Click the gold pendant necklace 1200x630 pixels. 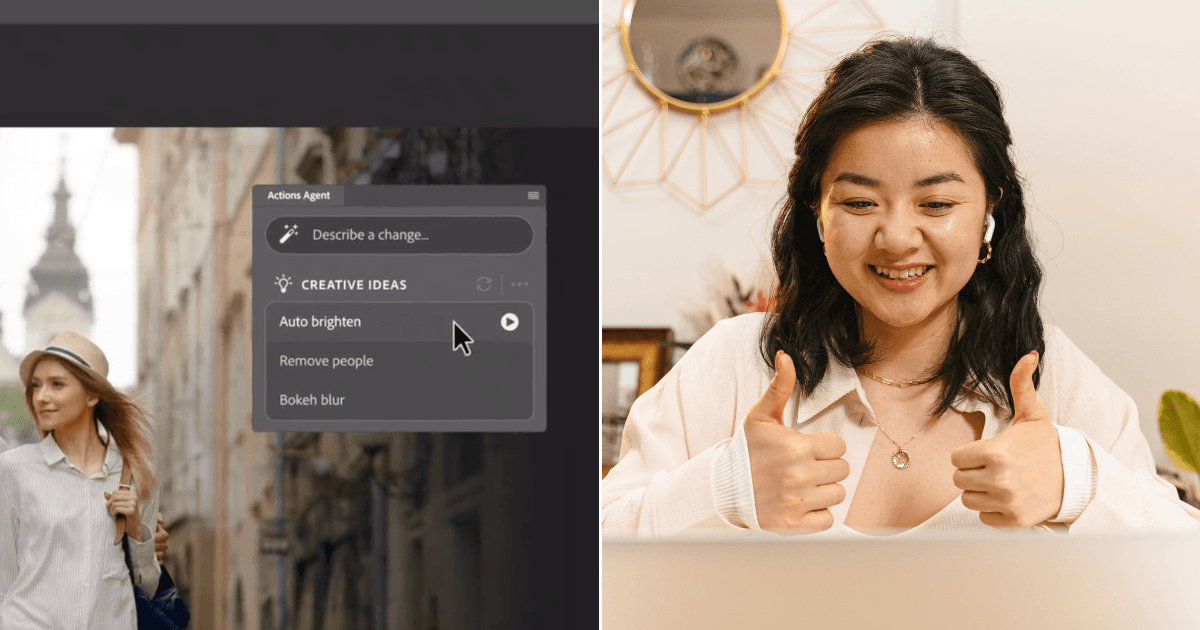click(x=901, y=456)
